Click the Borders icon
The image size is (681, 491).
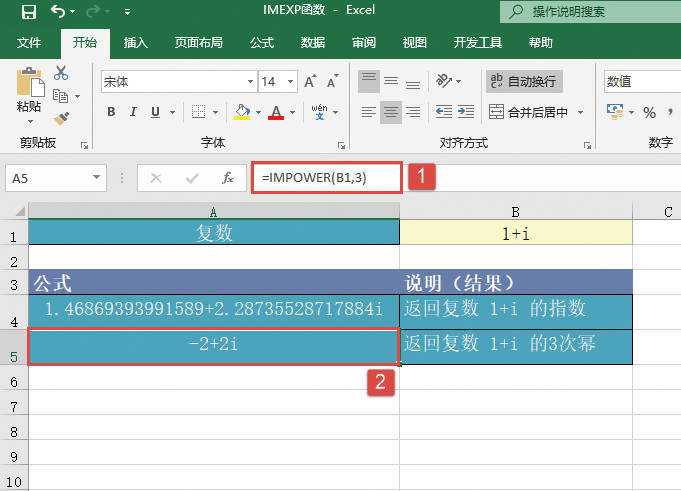pos(199,112)
